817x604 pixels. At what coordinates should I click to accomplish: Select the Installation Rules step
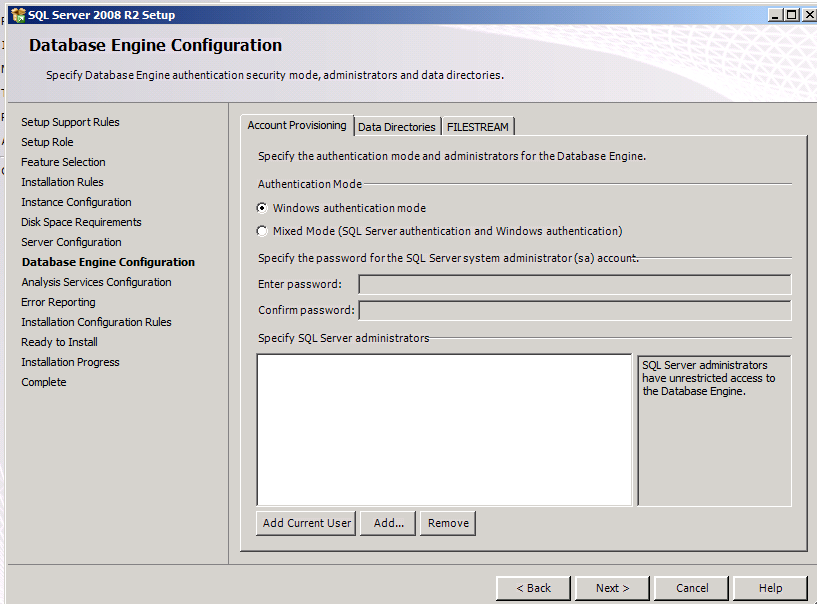point(63,182)
